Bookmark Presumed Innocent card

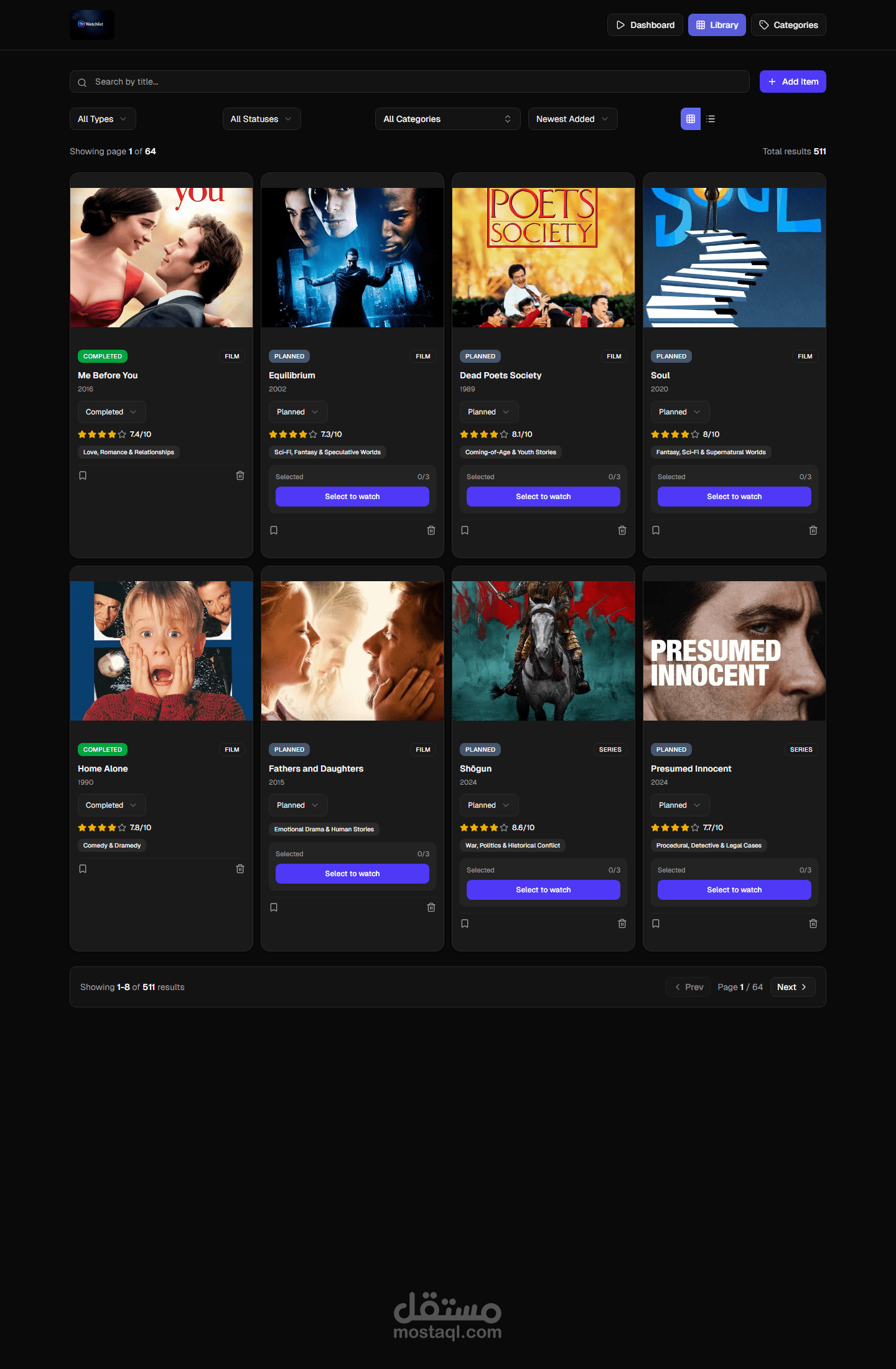pos(656,923)
